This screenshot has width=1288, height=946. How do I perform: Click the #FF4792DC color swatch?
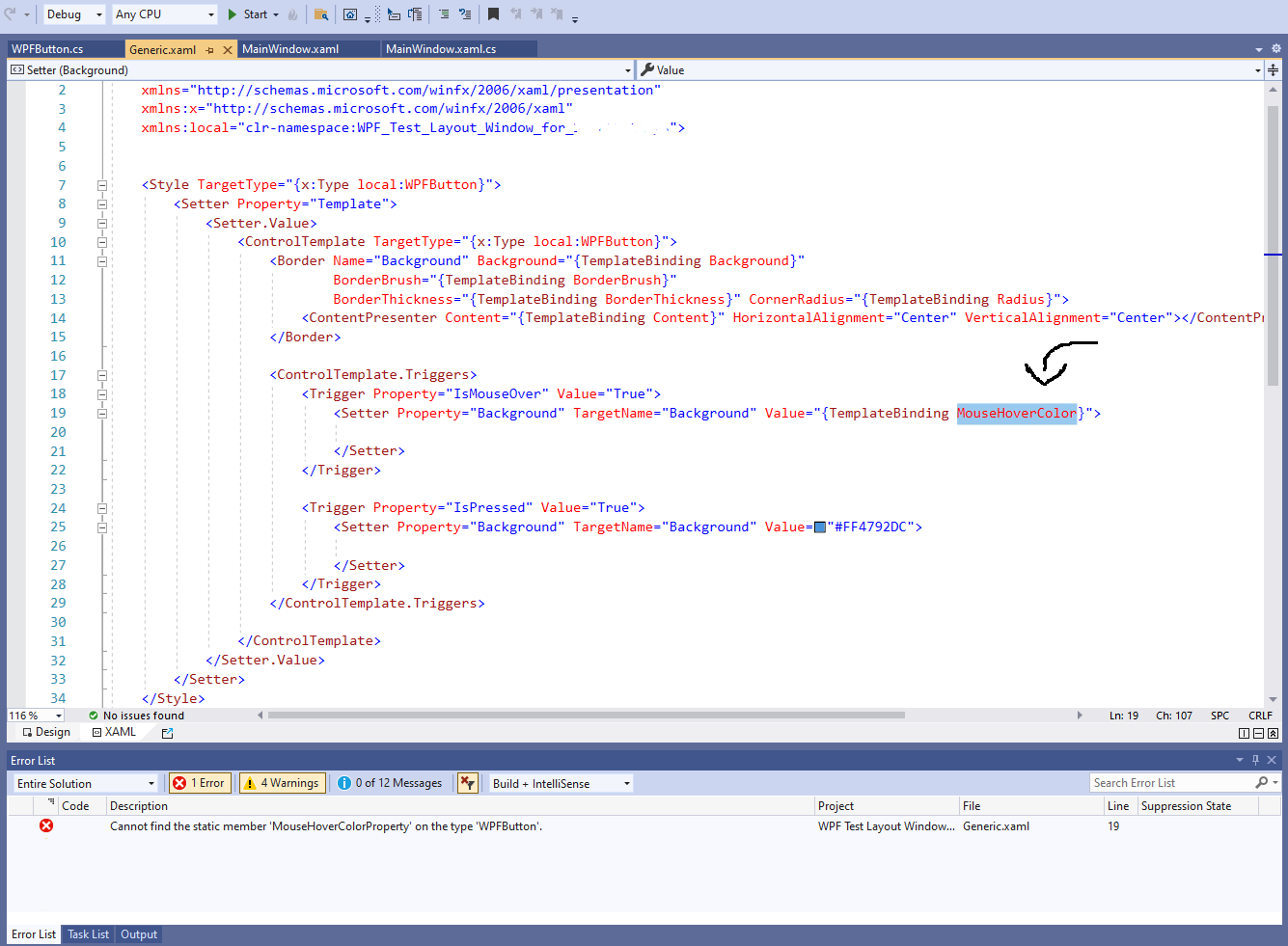point(820,527)
